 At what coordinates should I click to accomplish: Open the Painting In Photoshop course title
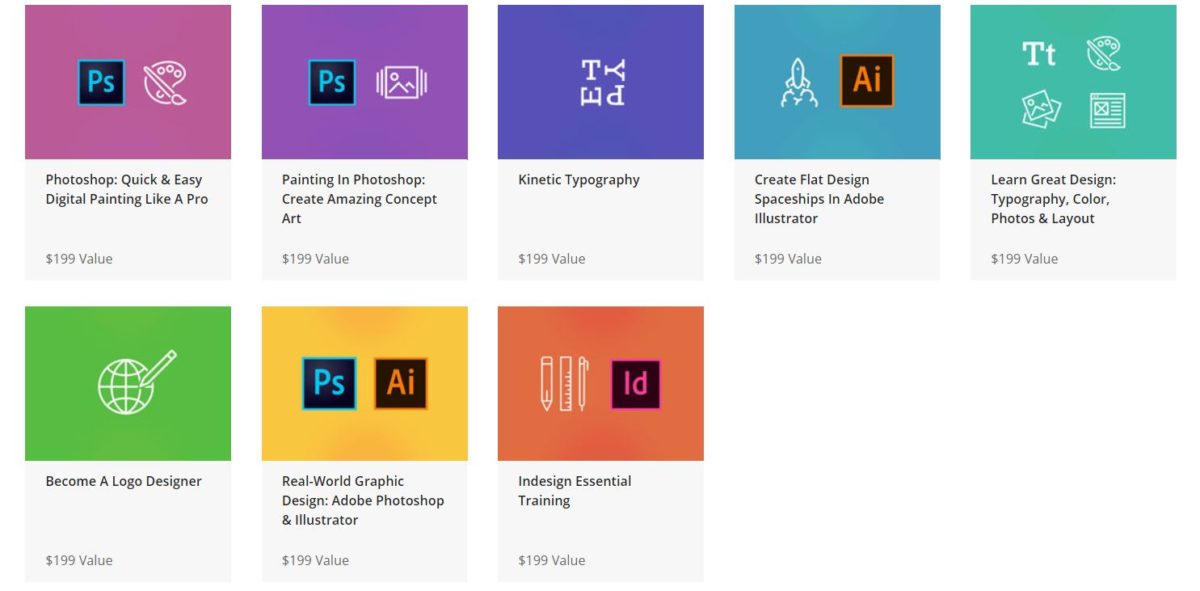click(x=359, y=199)
